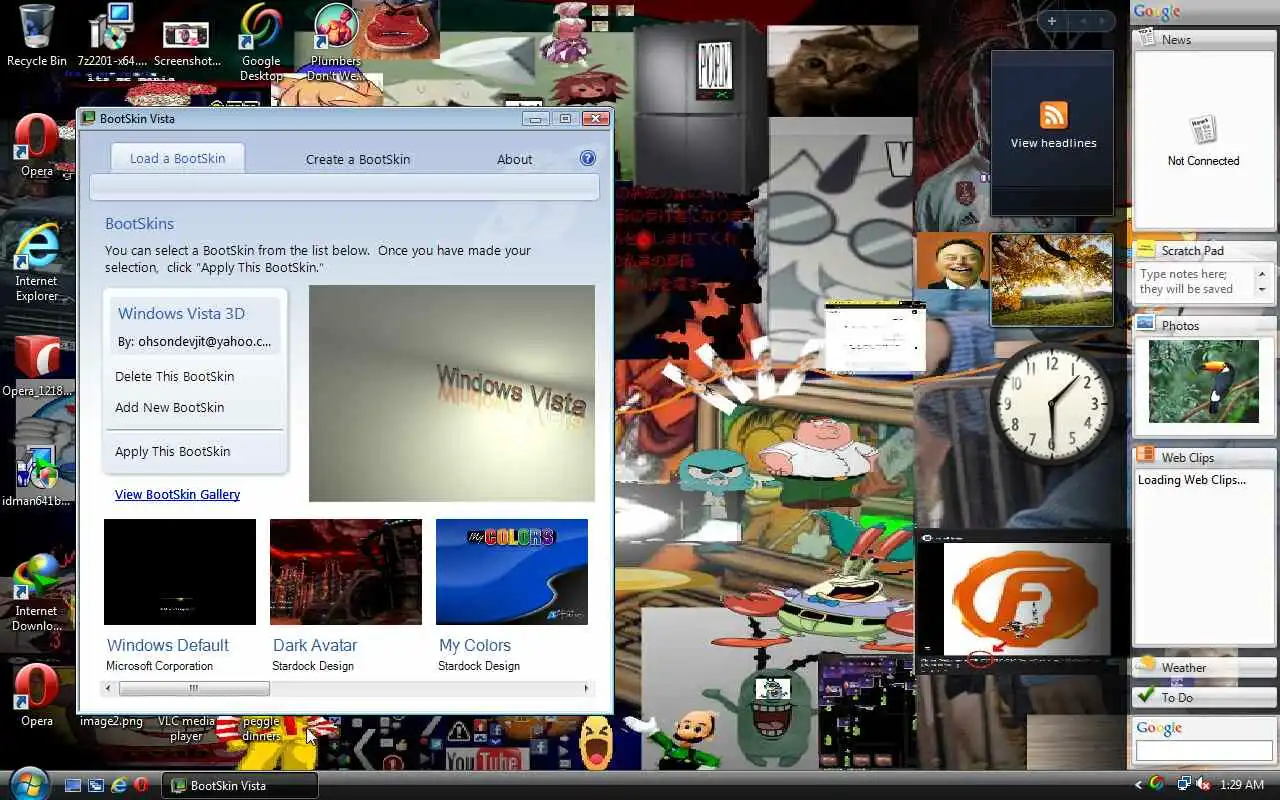The width and height of the screenshot is (1280, 800).
Task: Select the My Colors bootskin thumbnail
Action: 512,572
